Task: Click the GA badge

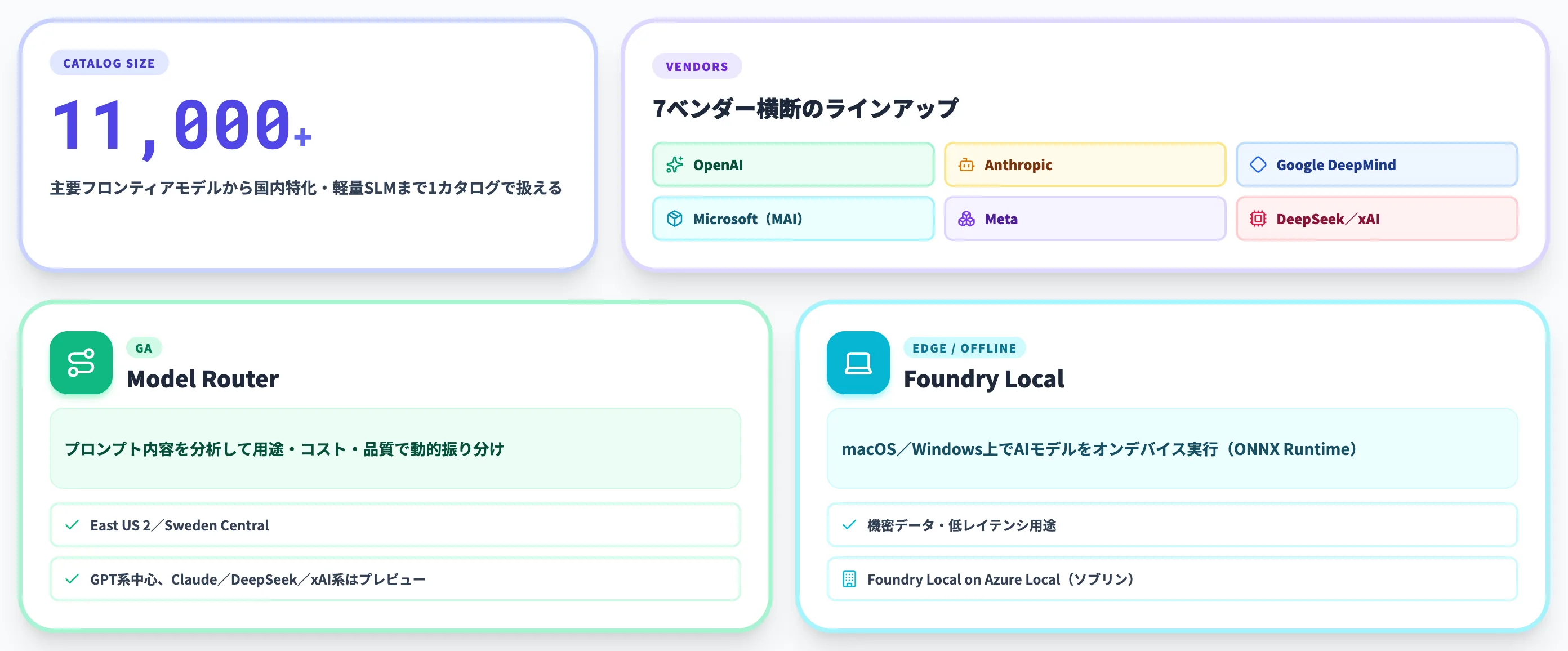Action: [144, 349]
